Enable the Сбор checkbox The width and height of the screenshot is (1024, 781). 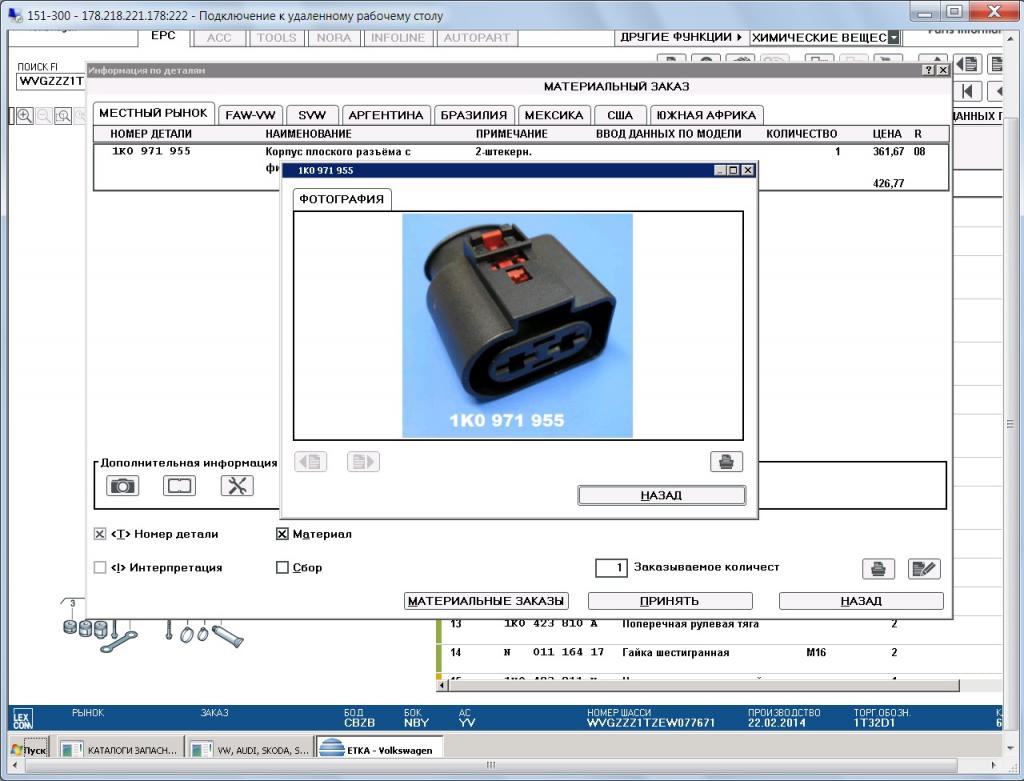[x=282, y=567]
